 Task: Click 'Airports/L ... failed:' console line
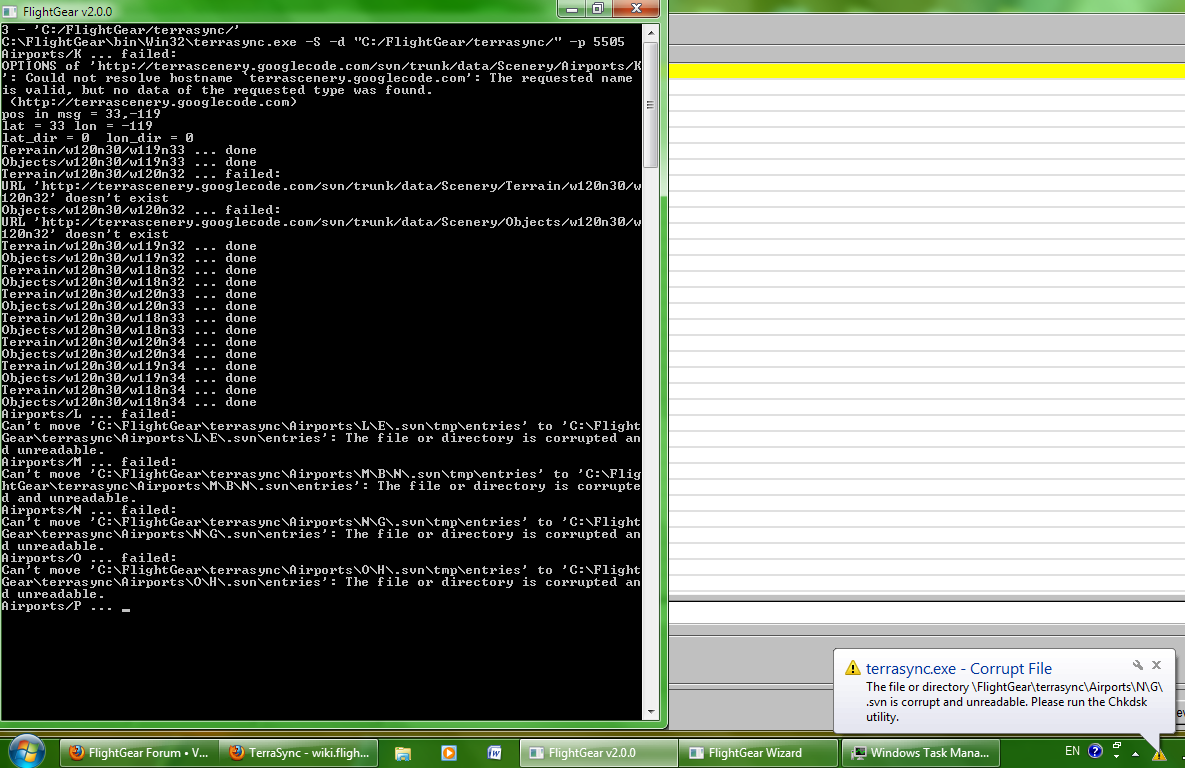coord(88,414)
